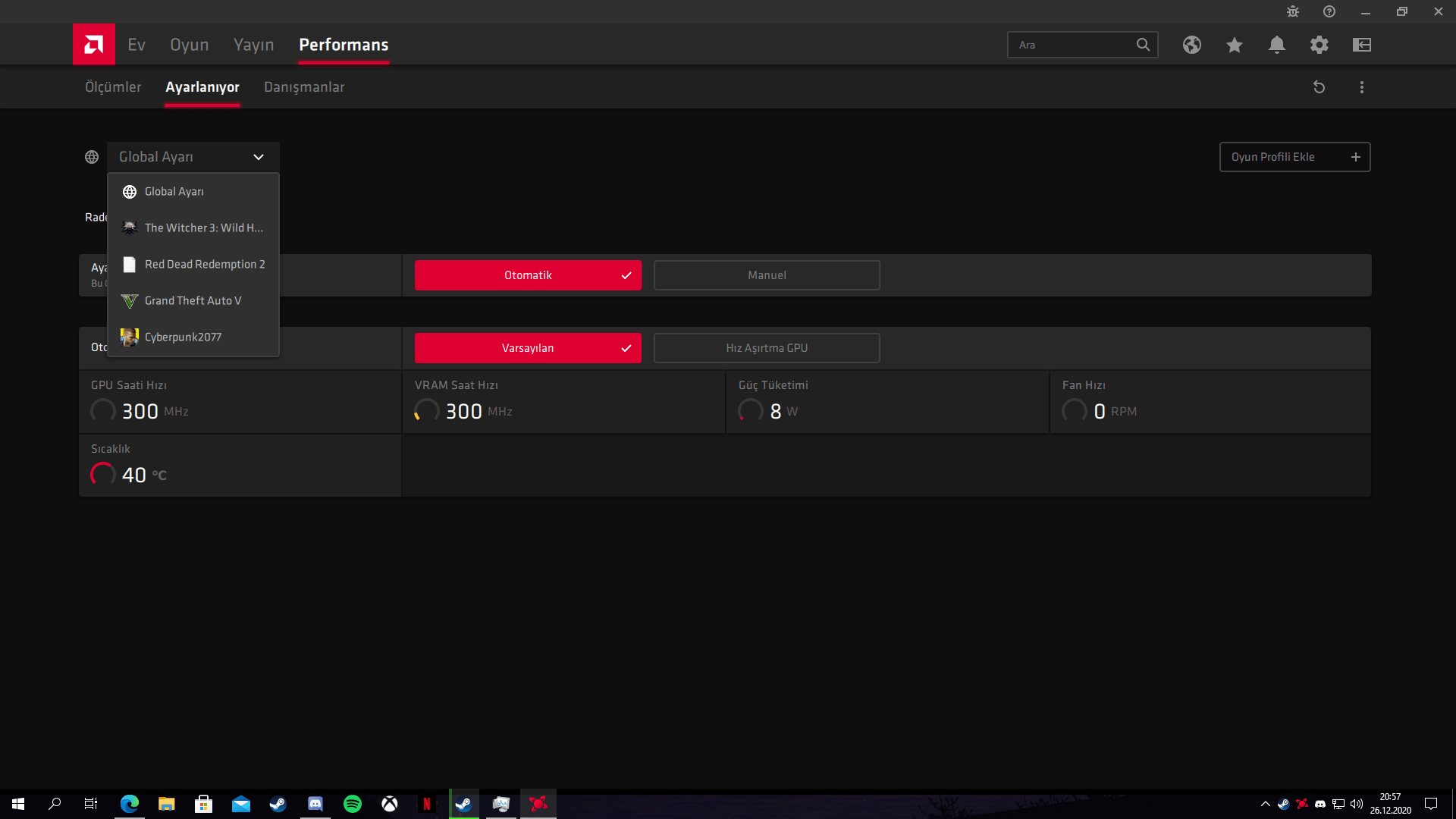
Task: Open notifications bell icon
Action: pos(1276,45)
